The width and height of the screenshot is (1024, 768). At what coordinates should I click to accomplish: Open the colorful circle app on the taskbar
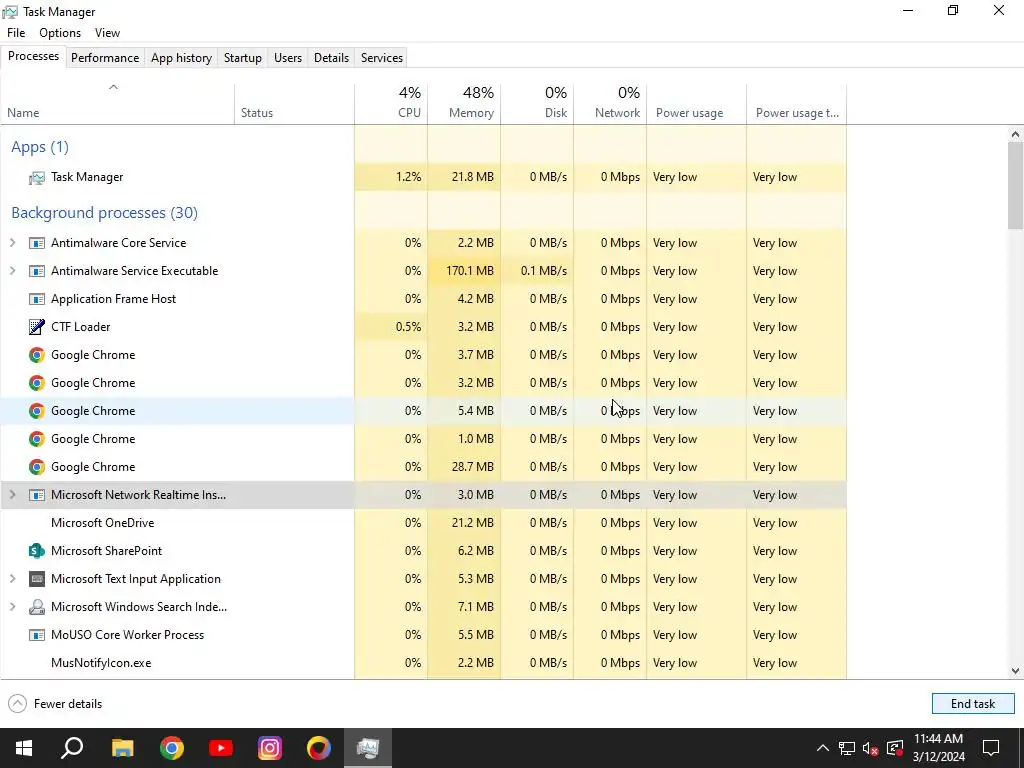coord(319,748)
